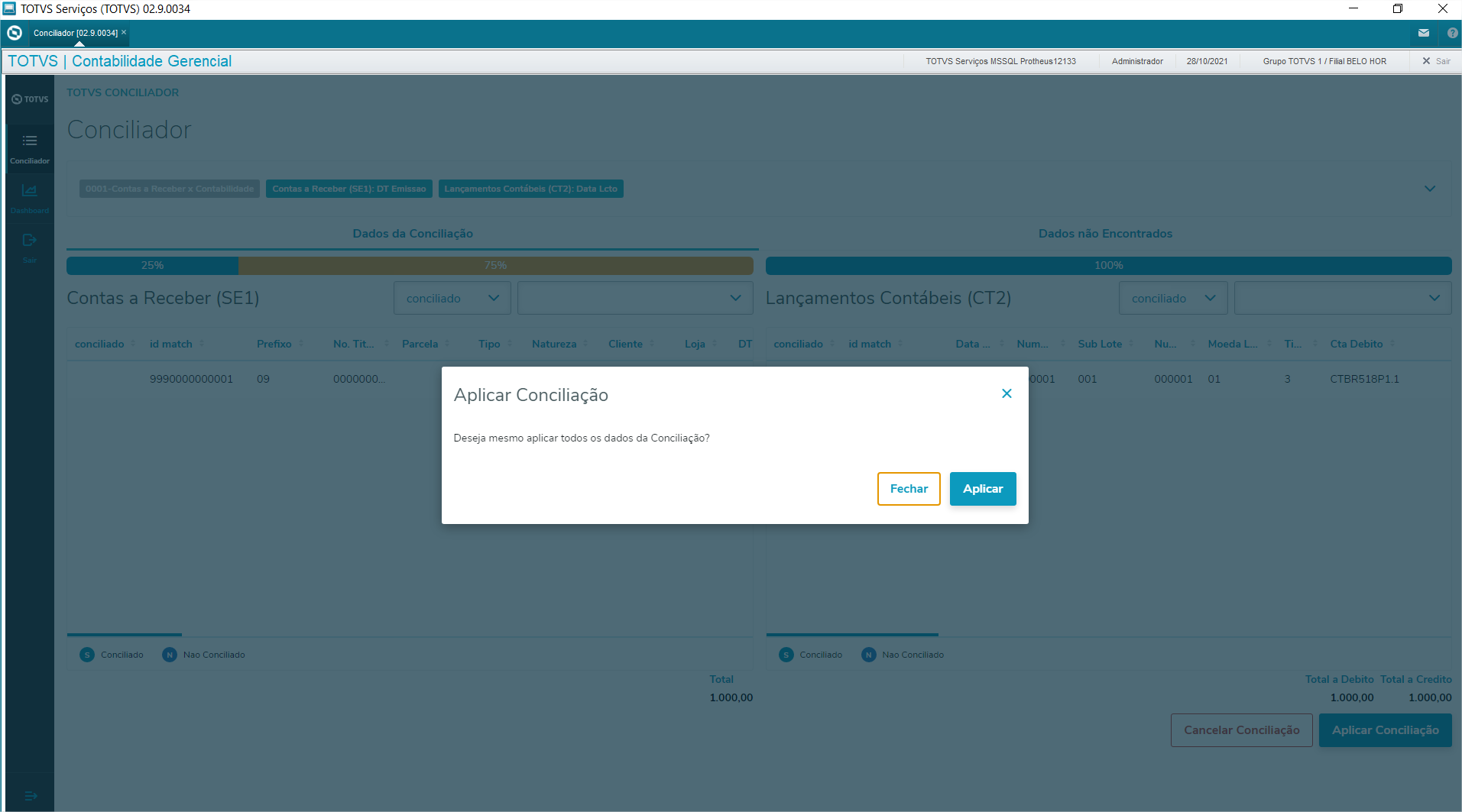Click the Sair link in the header
Screen dimensions: 1462x812
click(x=1443, y=61)
